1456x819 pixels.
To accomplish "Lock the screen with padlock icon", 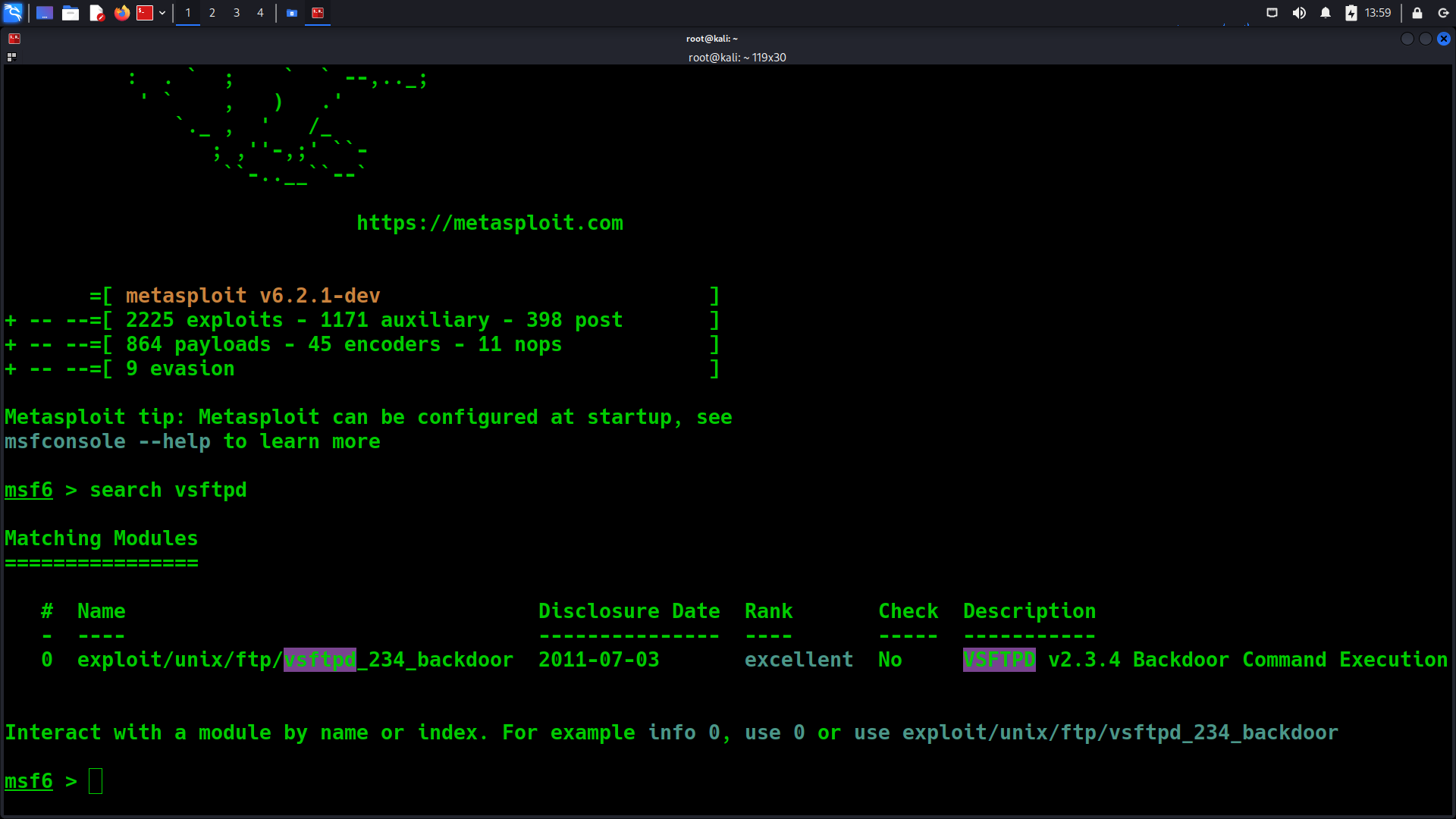I will click(1417, 13).
